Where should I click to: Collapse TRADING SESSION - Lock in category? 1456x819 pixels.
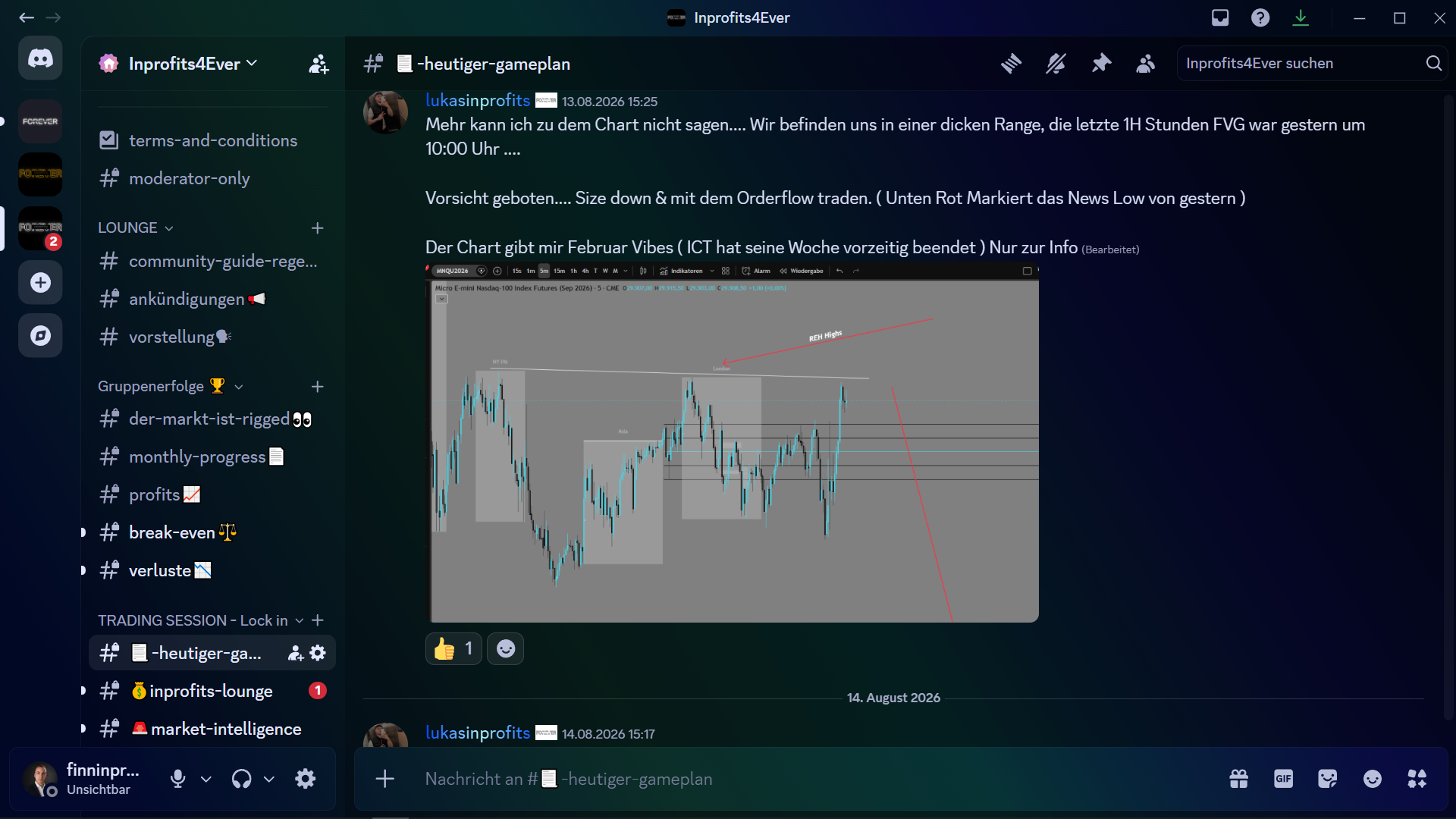pyautogui.click(x=200, y=620)
